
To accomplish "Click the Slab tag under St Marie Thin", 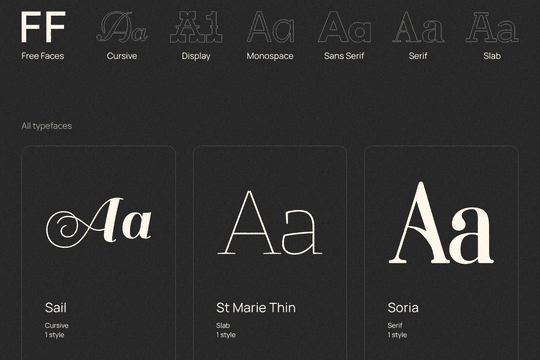I will point(223,325).
